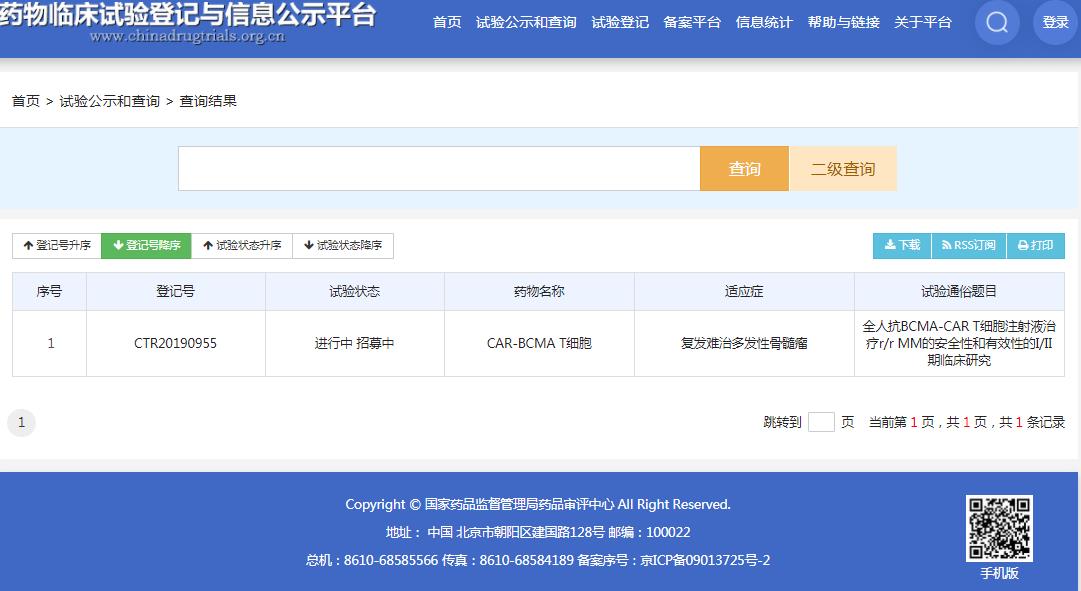Screen dimensions: 1081x591
Task: Sort by 试验状态降序 descending
Action: click(342, 246)
